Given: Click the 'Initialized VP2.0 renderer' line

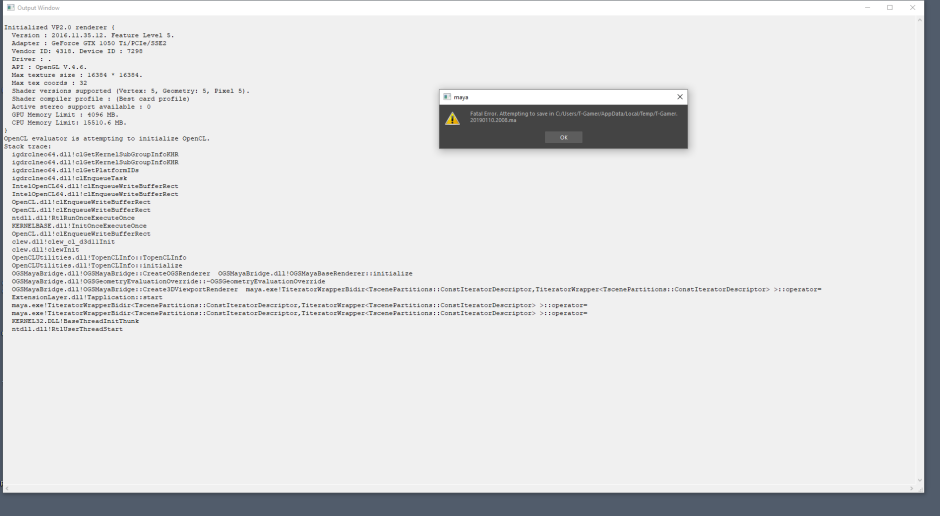Looking at the screenshot, I should pos(58,27).
